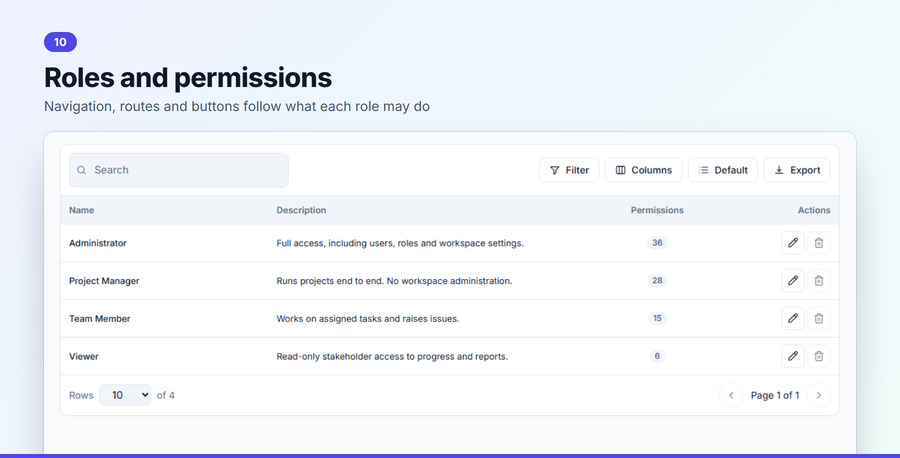Focus the Search input field
The height and width of the screenshot is (458, 900).
point(179,170)
